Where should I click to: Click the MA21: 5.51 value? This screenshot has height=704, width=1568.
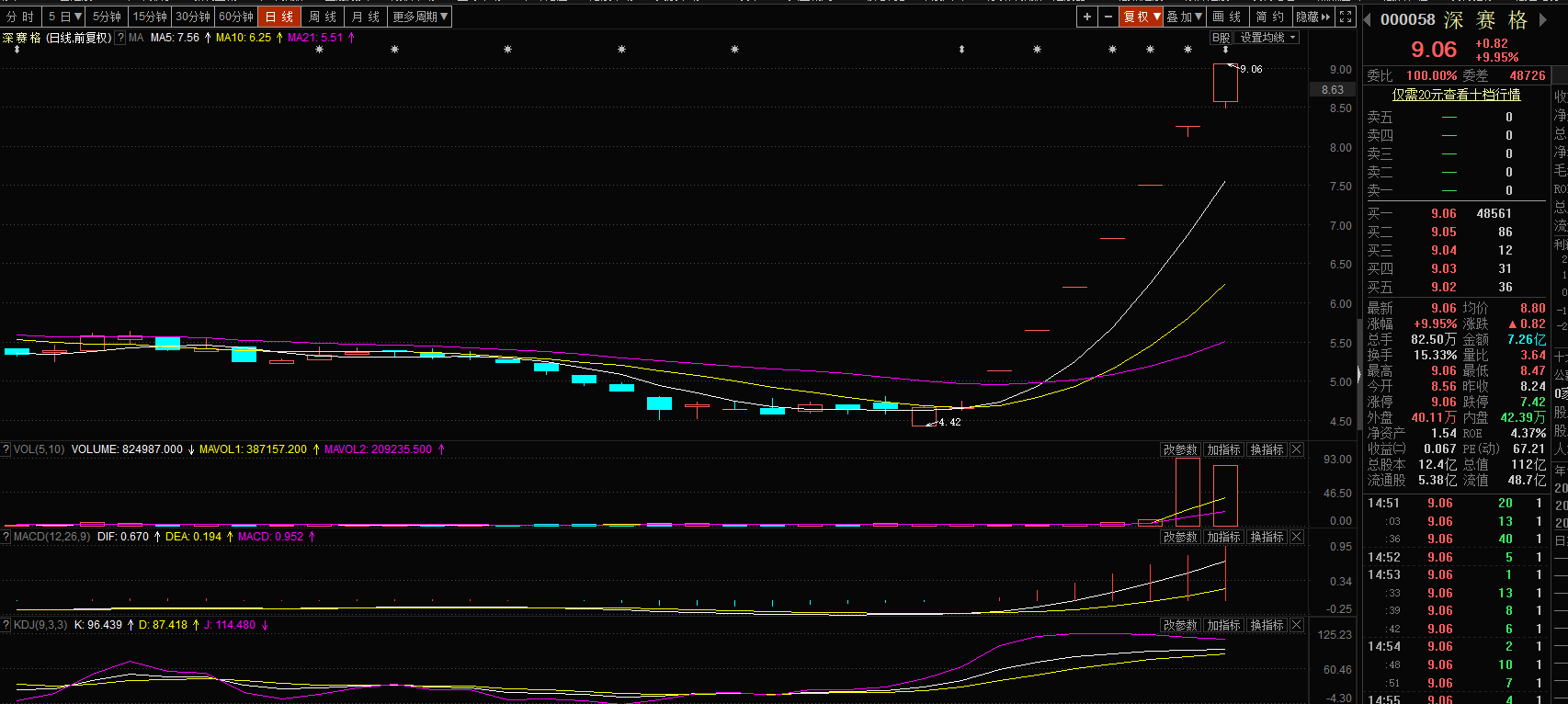point(315,38)
